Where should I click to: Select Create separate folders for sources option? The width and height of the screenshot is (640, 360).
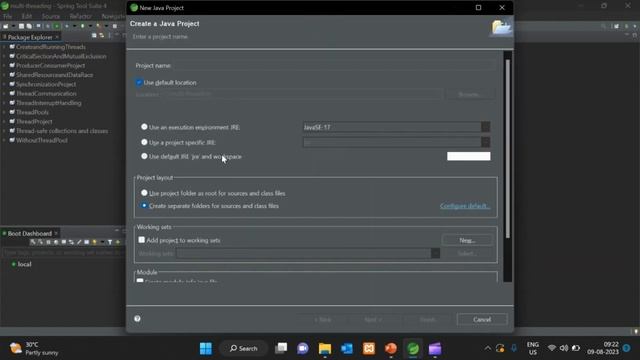[x=144, y=206]
